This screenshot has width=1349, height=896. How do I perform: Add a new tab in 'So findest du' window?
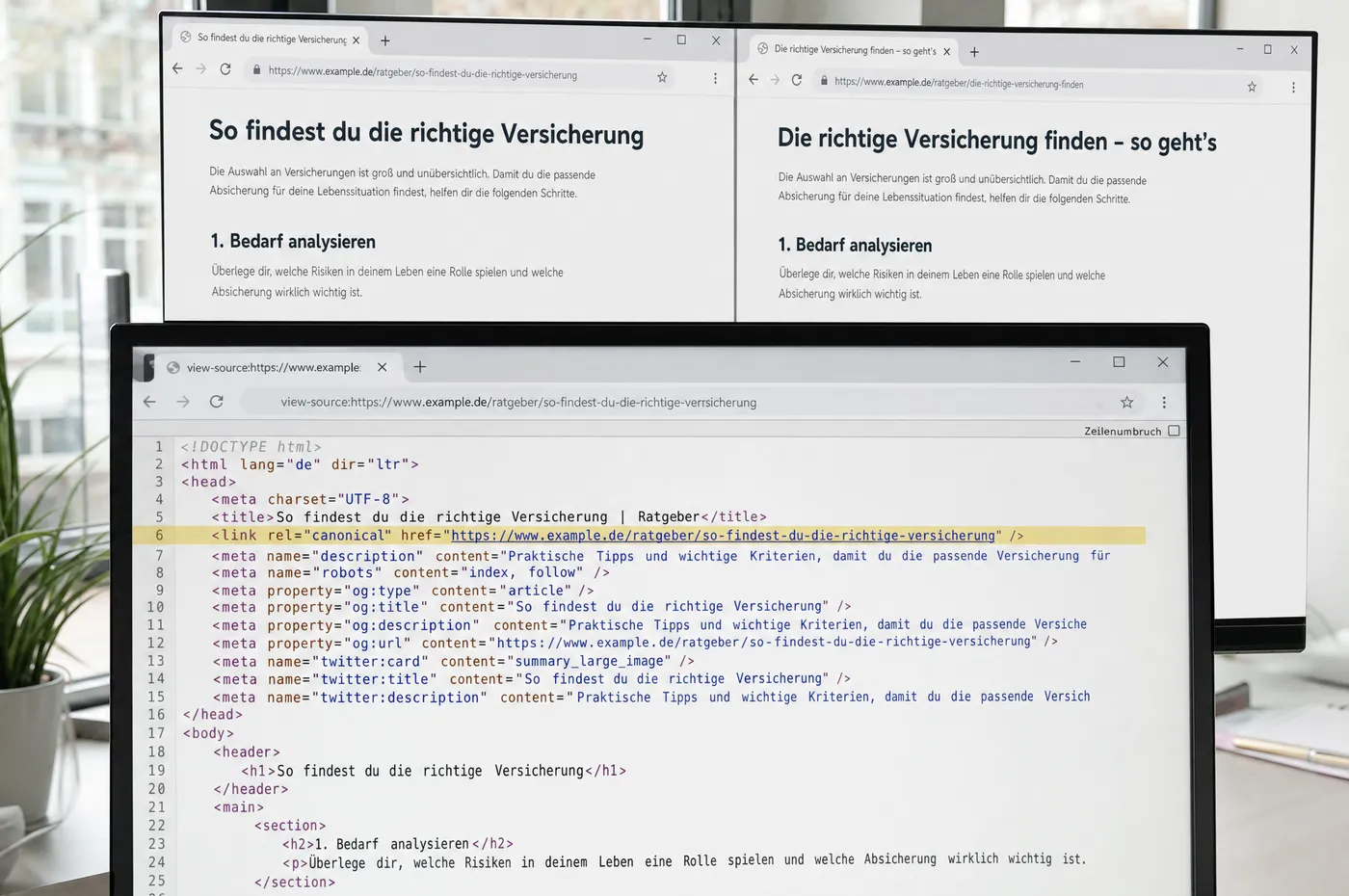click(385, 40)
